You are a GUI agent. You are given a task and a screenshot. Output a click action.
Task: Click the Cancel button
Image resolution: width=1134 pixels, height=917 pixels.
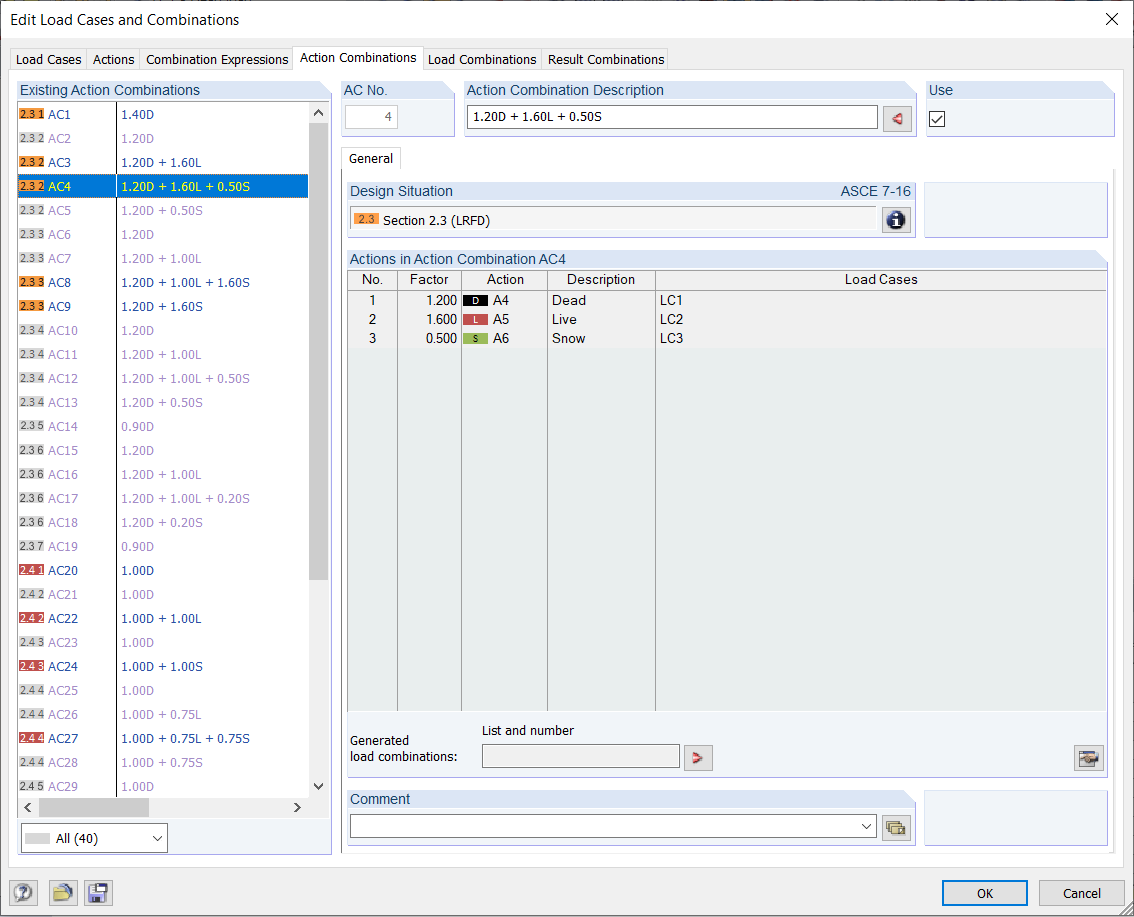(1081, 893)
